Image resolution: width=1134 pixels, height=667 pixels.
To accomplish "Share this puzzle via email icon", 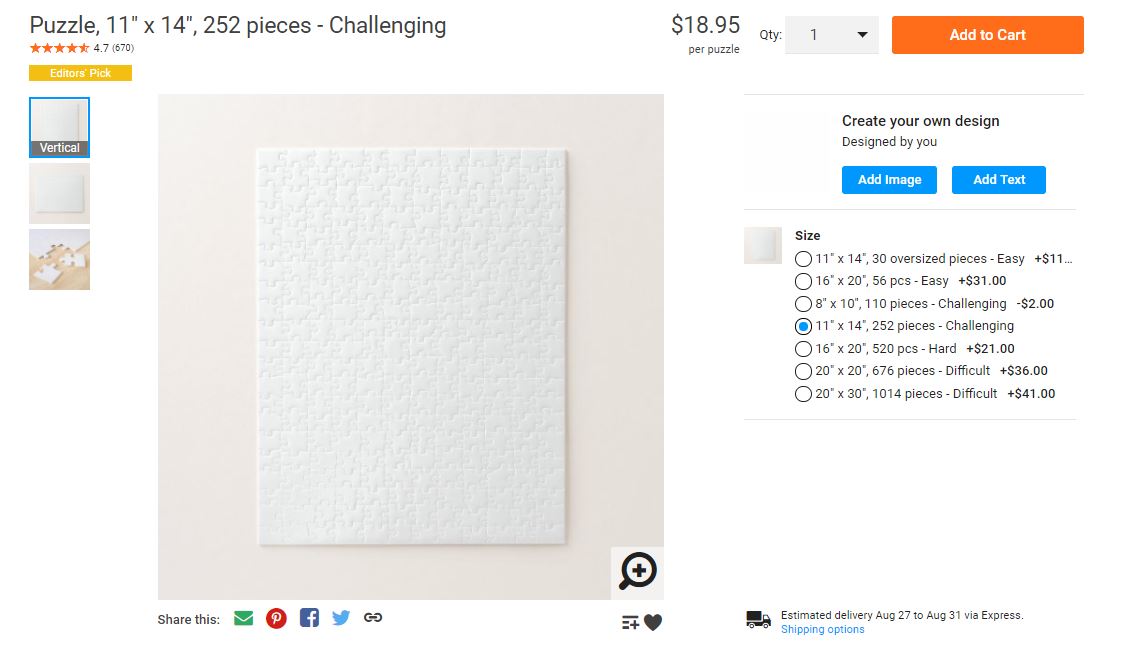I will (243, 618).
